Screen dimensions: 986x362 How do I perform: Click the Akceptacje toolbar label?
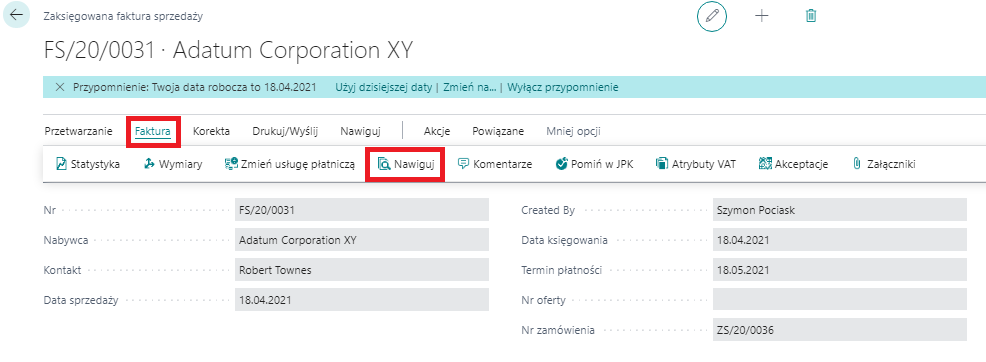(x=801, y=165)
